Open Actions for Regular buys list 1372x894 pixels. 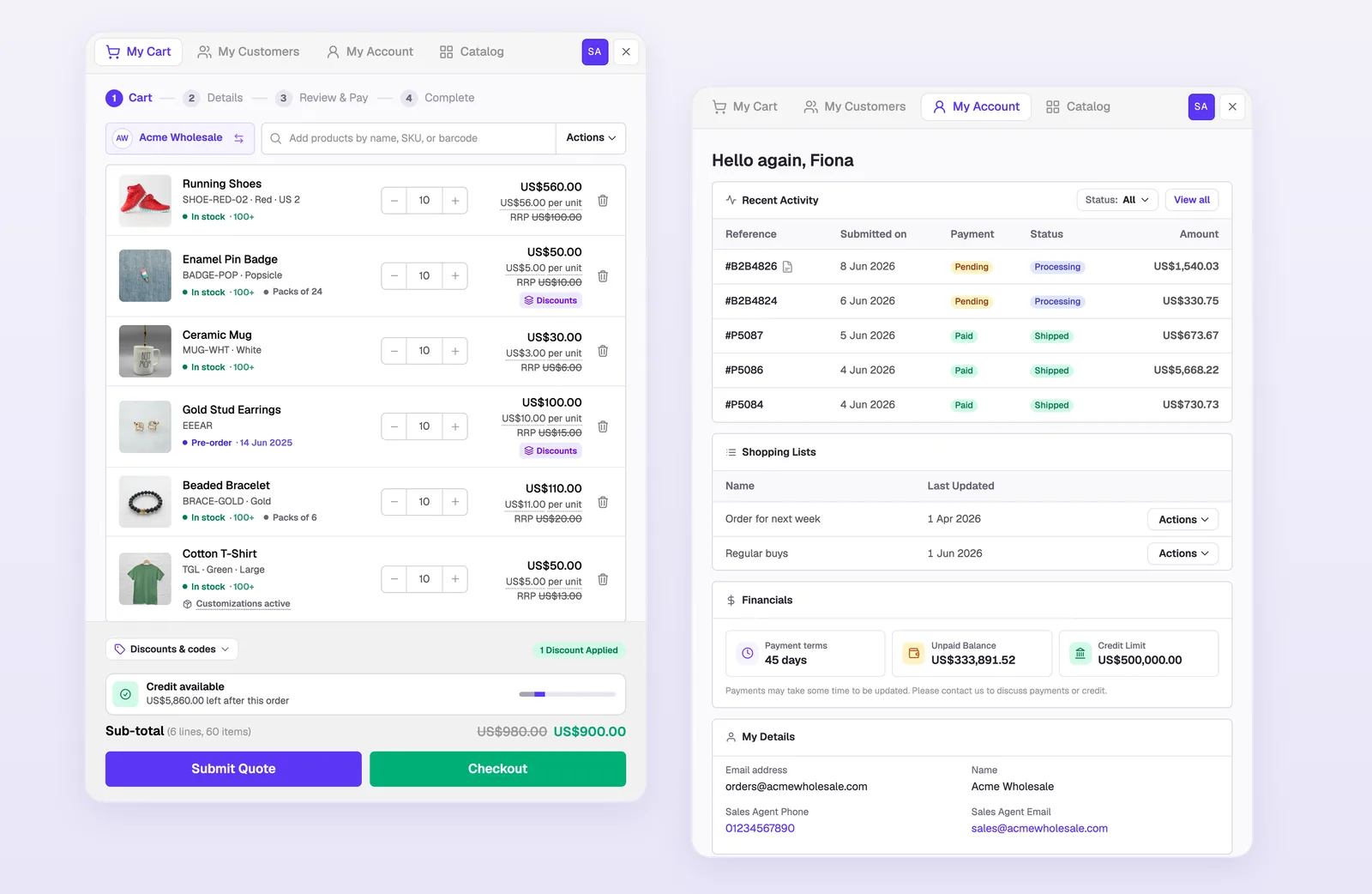(1182, 553)
